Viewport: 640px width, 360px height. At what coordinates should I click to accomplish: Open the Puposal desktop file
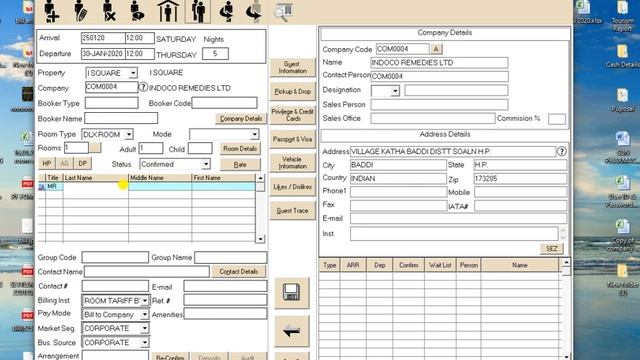point(622,100)
